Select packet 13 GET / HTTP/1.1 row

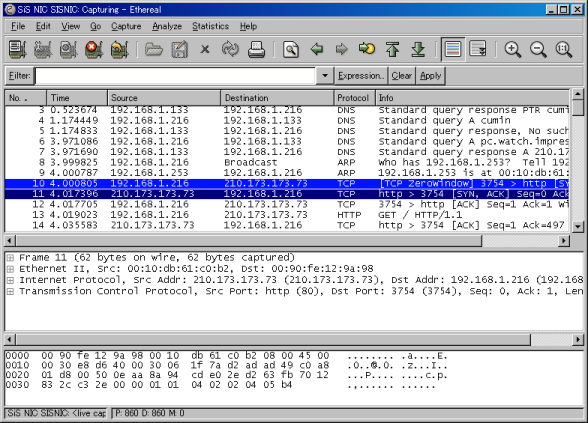point(287,215)
